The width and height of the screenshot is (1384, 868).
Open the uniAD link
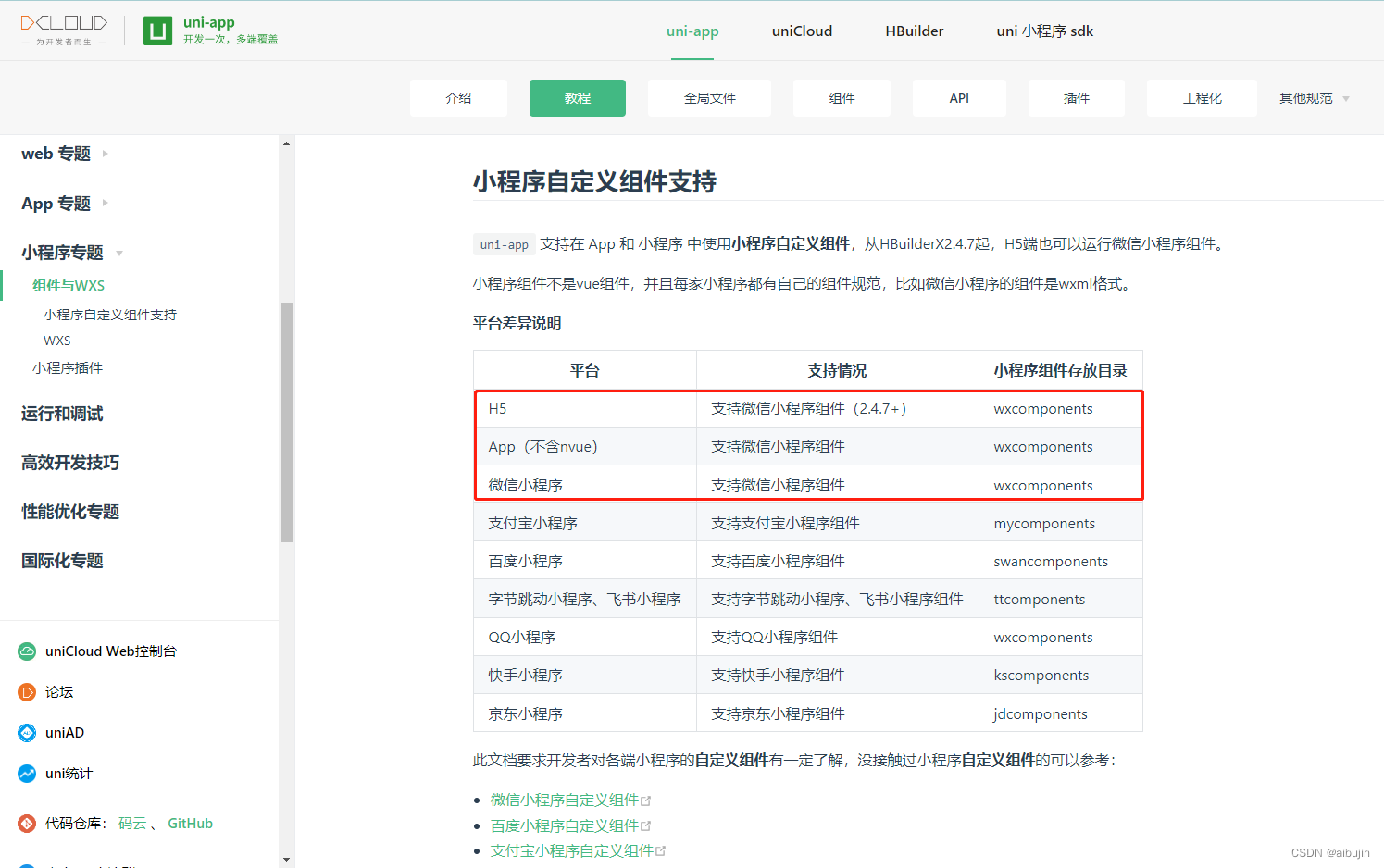65,733
